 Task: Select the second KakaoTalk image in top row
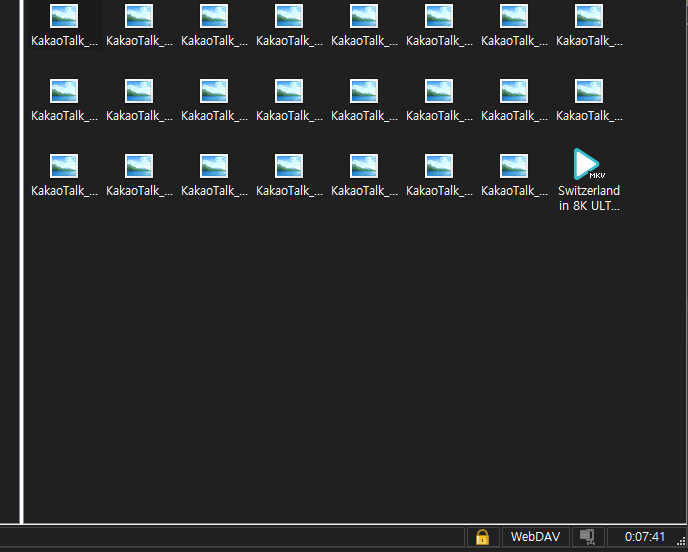coord(139,17)
